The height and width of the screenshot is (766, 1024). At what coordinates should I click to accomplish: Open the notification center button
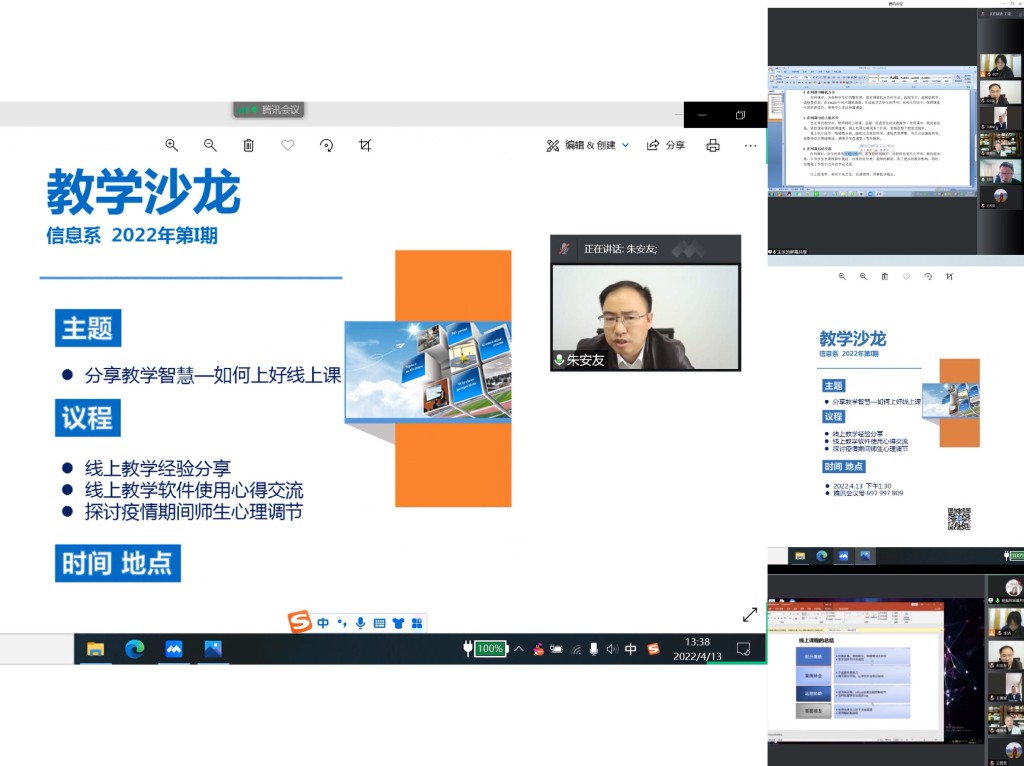coord(743,649)
